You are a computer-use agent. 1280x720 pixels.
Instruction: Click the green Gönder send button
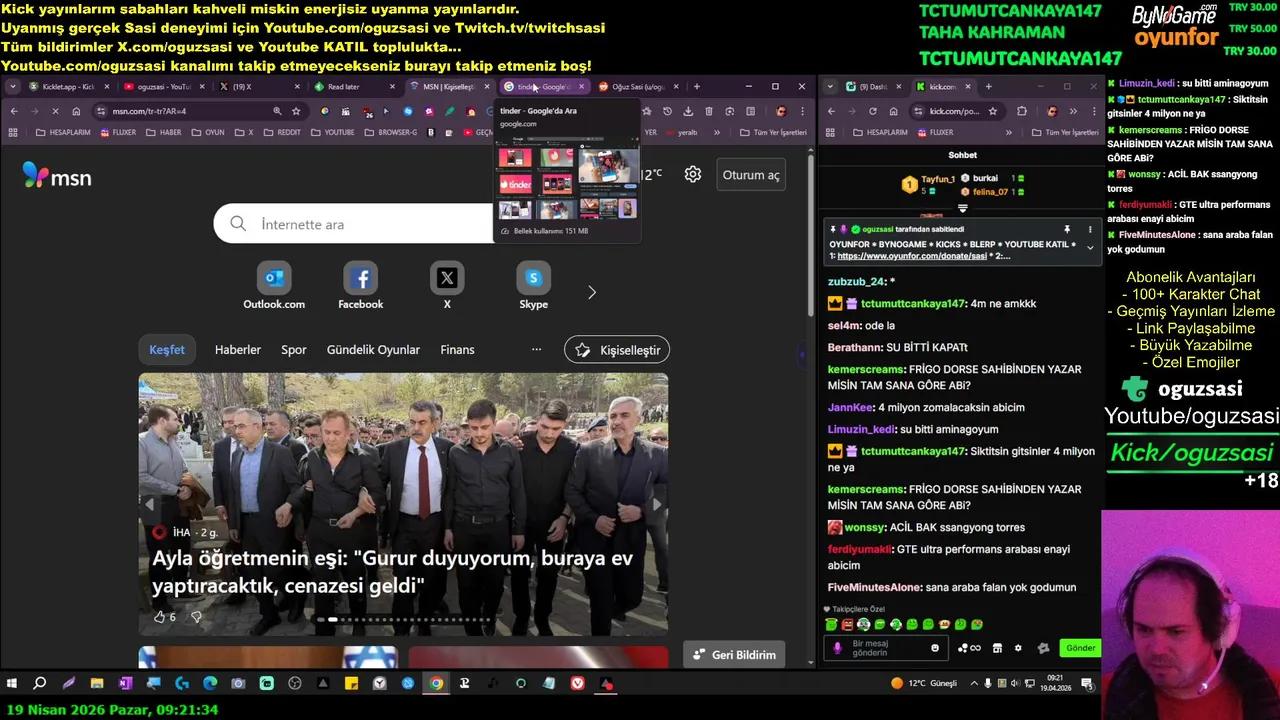point(1080,648)
